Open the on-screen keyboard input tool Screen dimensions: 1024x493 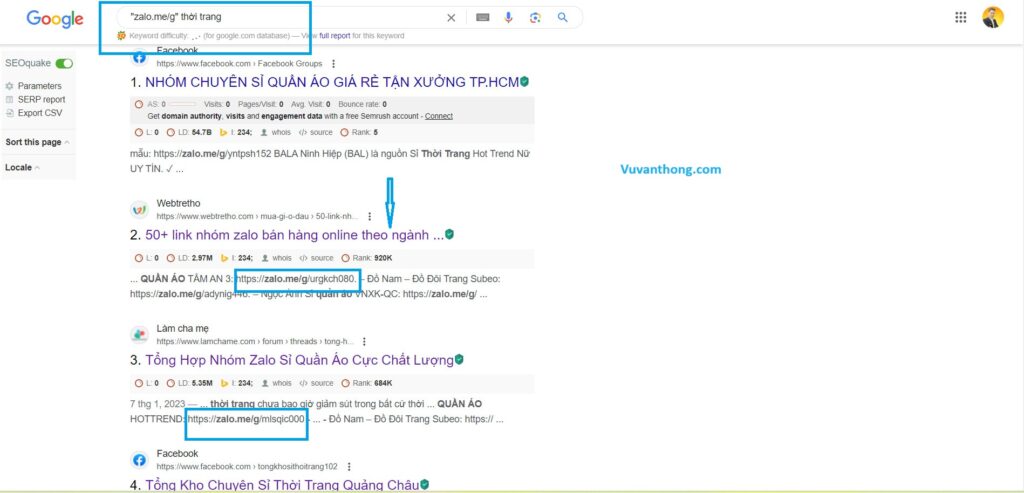click(483, 18)
